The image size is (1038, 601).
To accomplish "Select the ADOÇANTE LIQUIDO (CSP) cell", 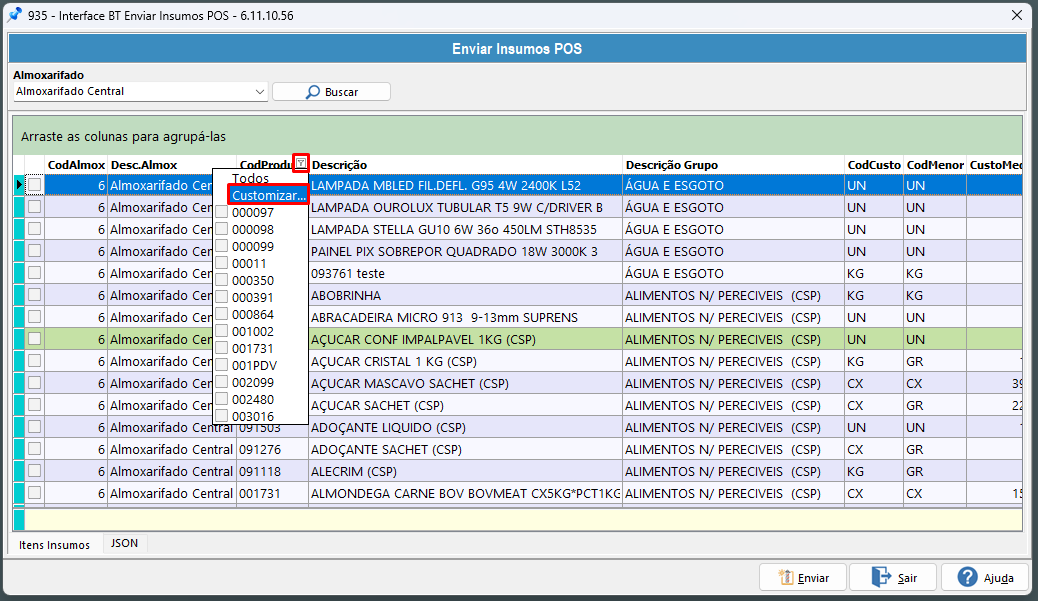I will click(465, 427).
